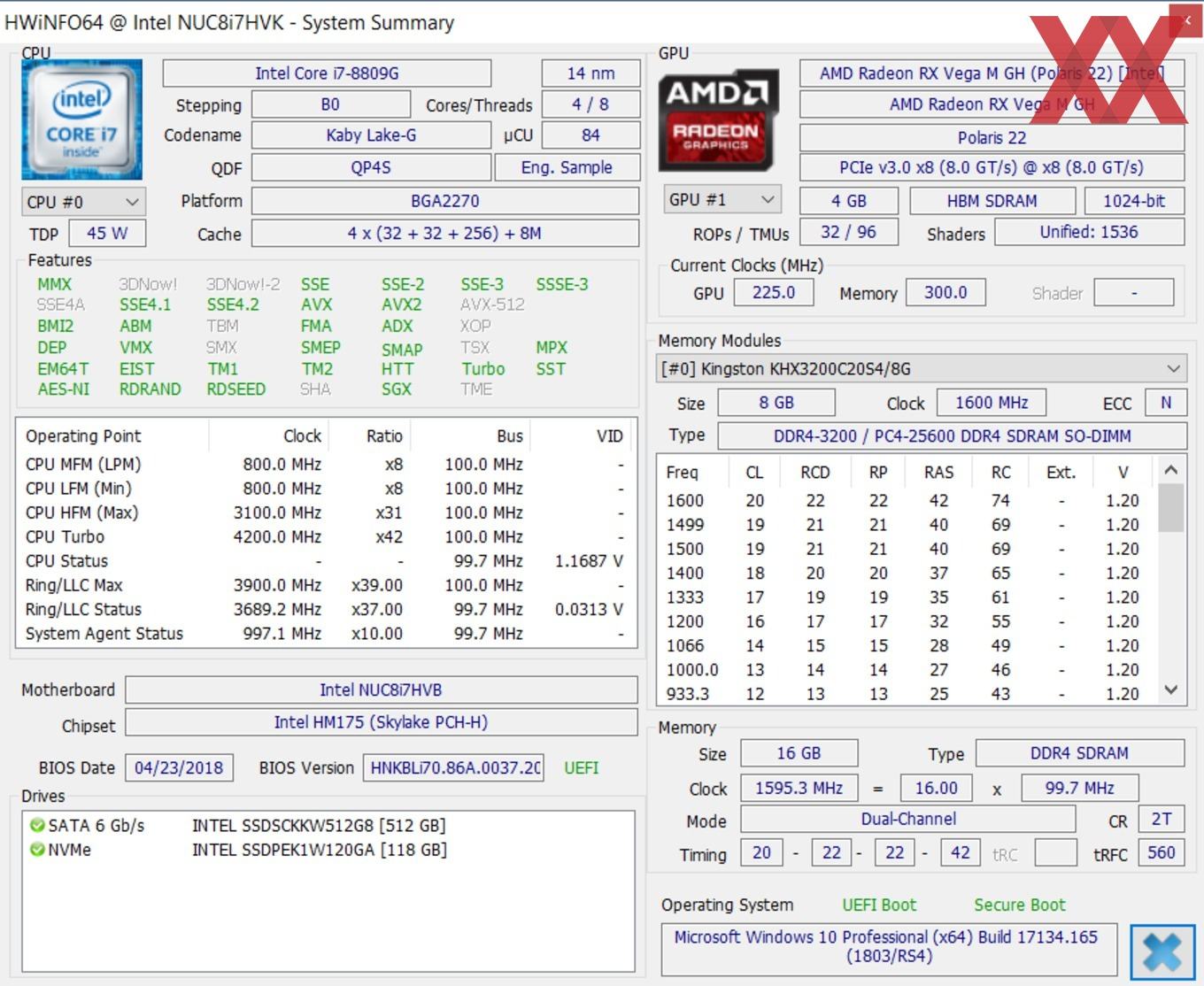This screenshot has height=986, width=1204.
Task: Expand the Kingston memory module dropdown
Action: (922, 368)
